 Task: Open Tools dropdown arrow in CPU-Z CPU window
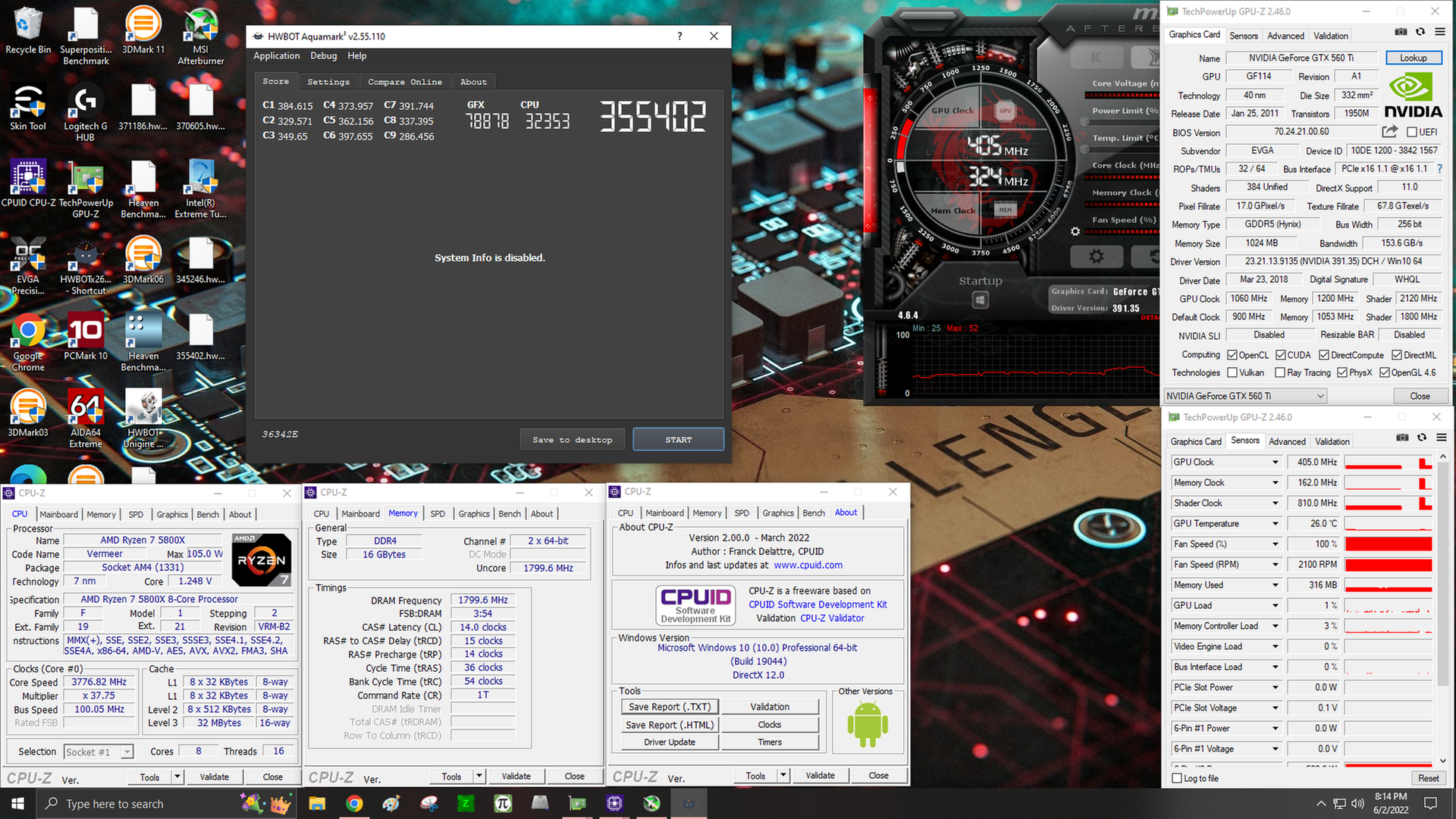tap(177, 777)
